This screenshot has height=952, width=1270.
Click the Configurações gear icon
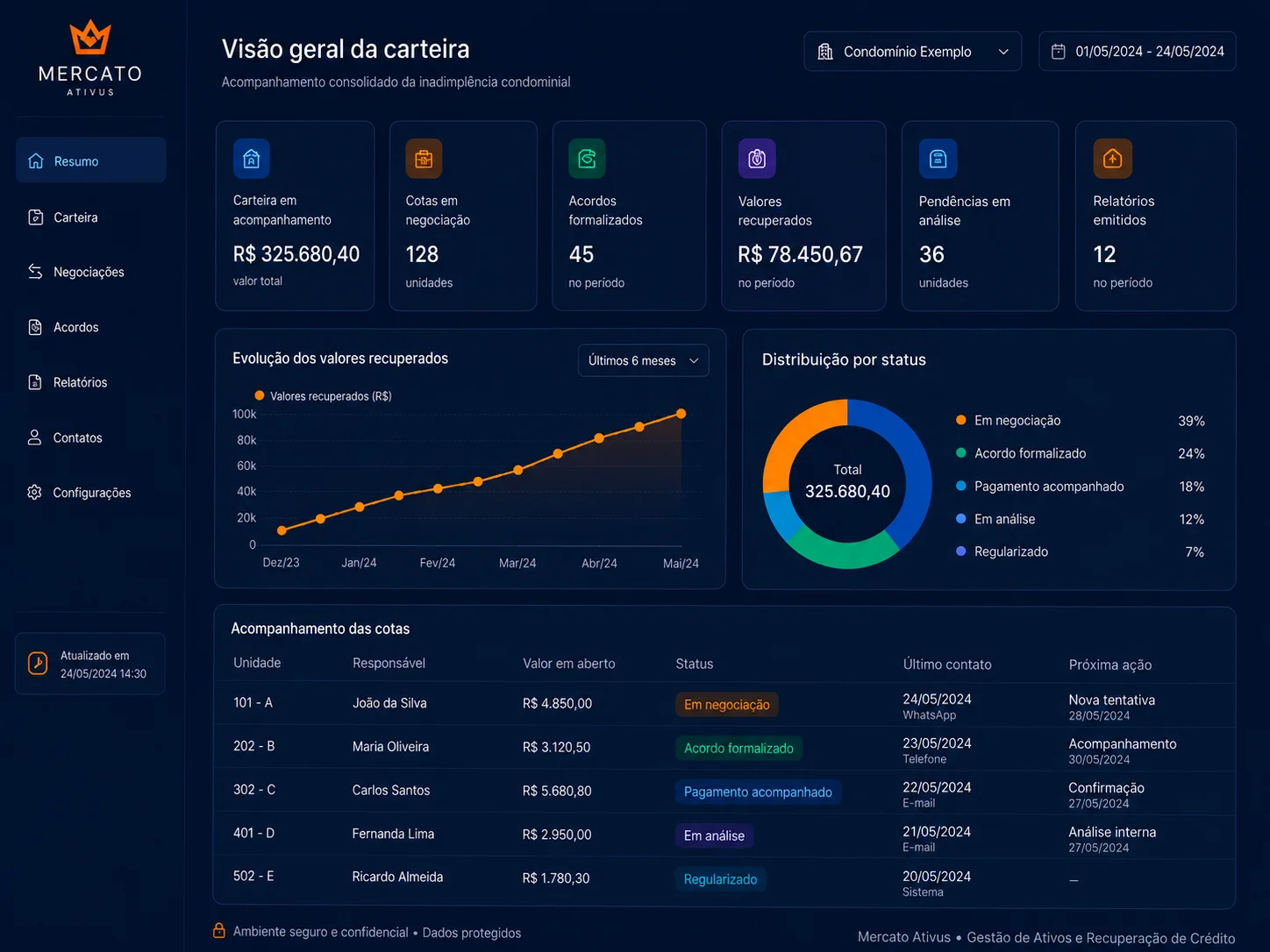[34, 493]
